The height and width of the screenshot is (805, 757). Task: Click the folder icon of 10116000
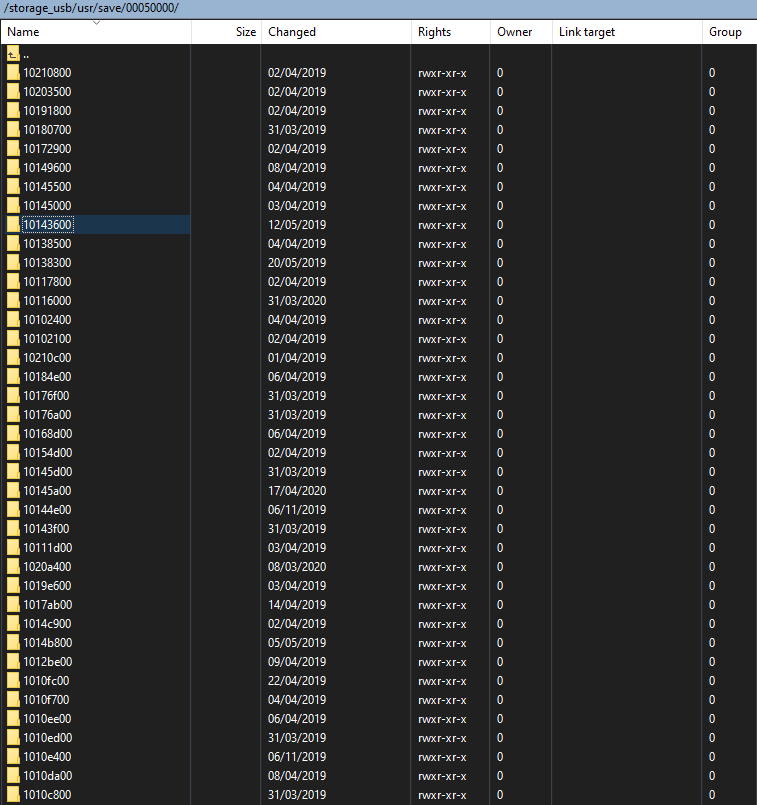[13, 301]
